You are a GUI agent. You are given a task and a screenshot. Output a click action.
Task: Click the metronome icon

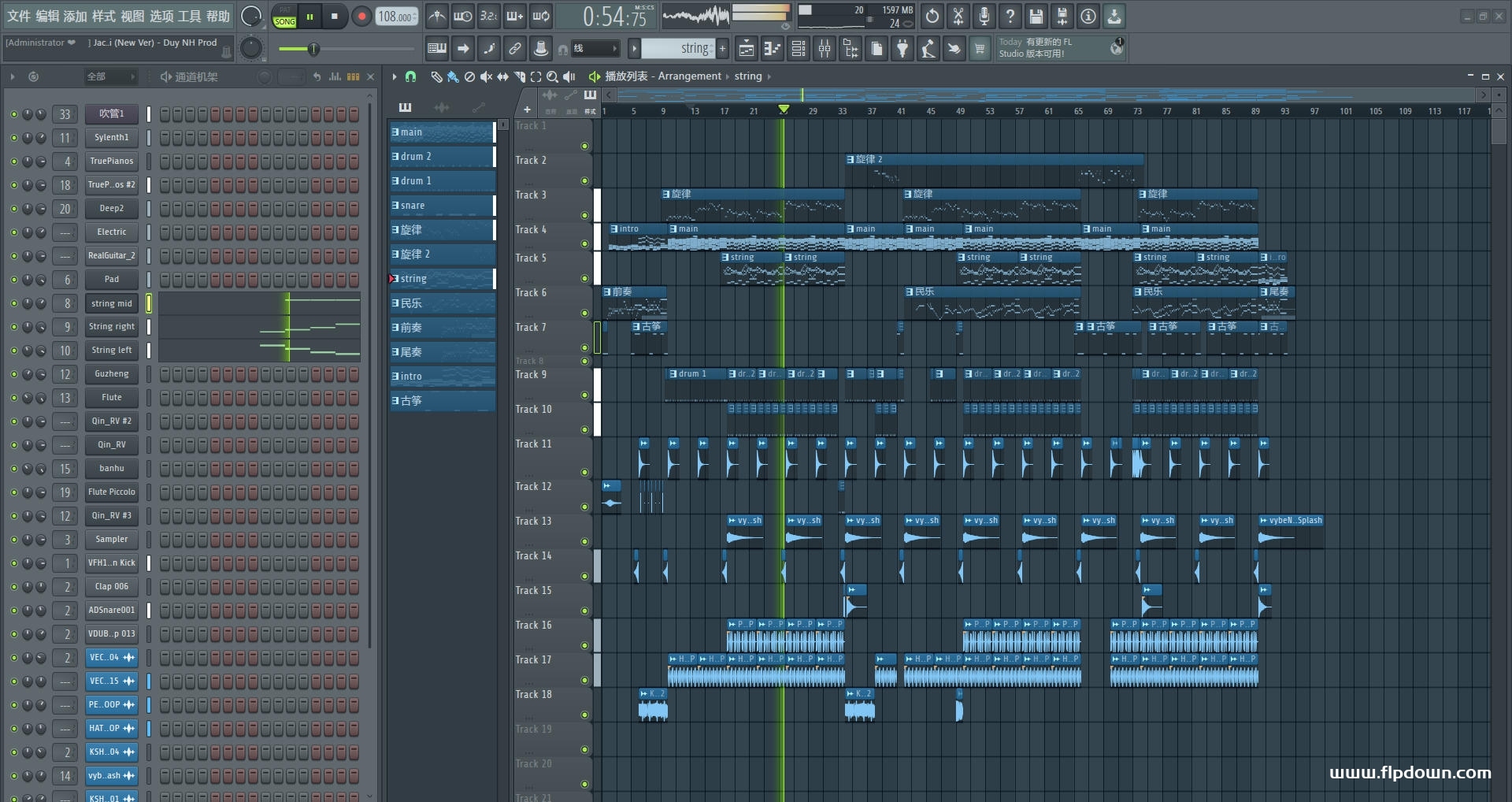pyautogui.click(x=437, y=17)
